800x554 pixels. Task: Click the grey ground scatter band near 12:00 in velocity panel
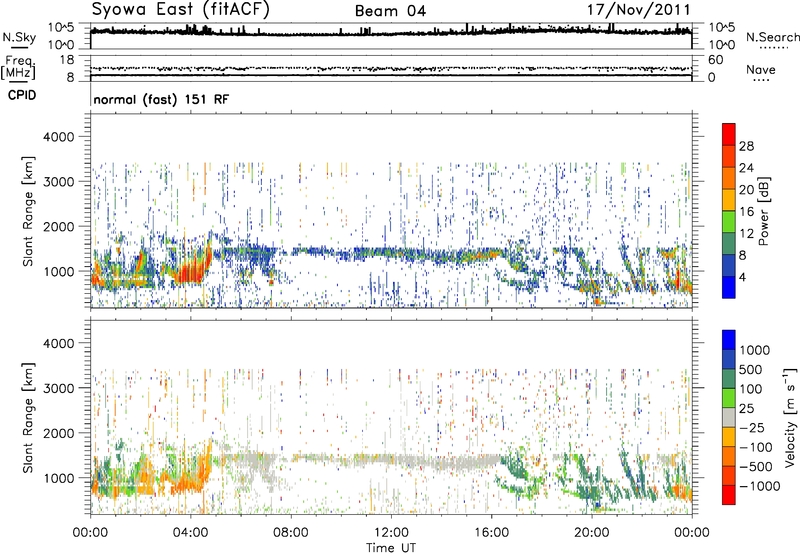coord(391,460)
